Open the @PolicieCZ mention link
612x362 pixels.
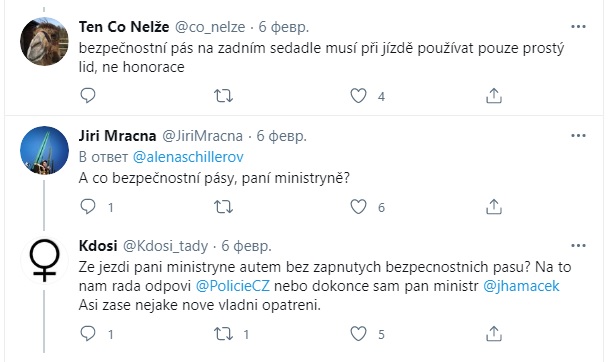point(233,286)
